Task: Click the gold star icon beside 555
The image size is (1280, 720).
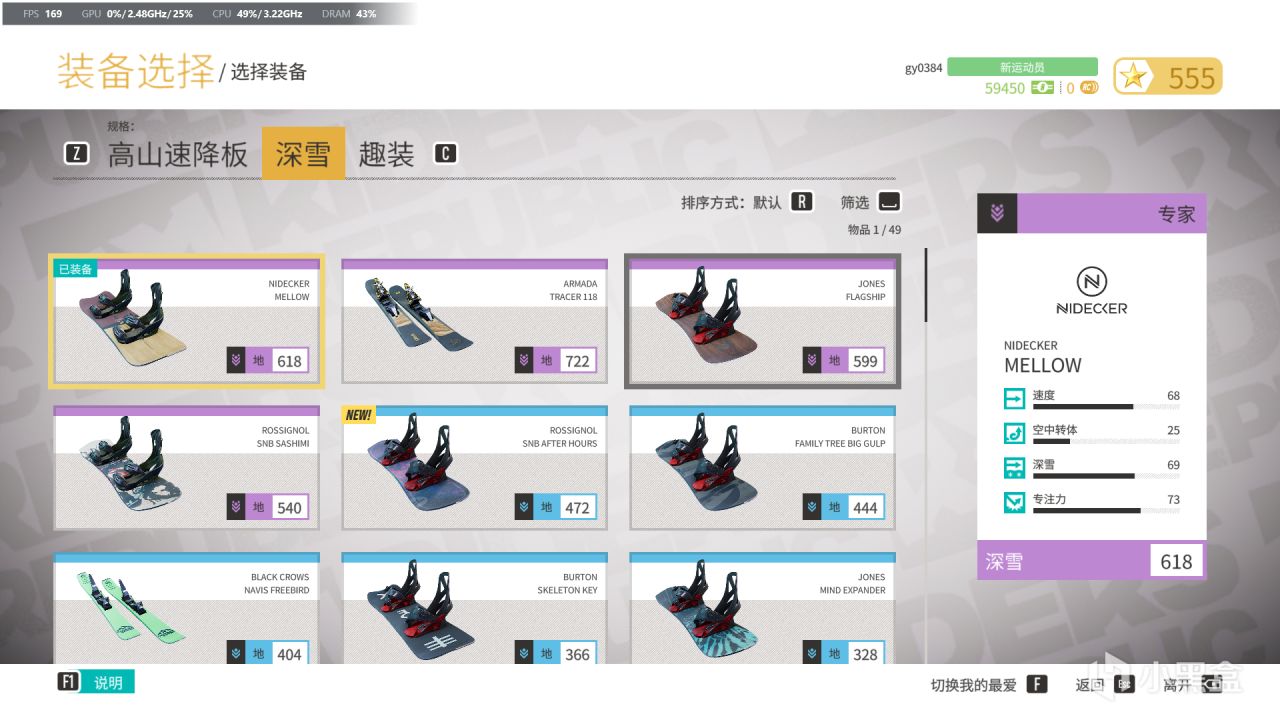Action: 1135,77
